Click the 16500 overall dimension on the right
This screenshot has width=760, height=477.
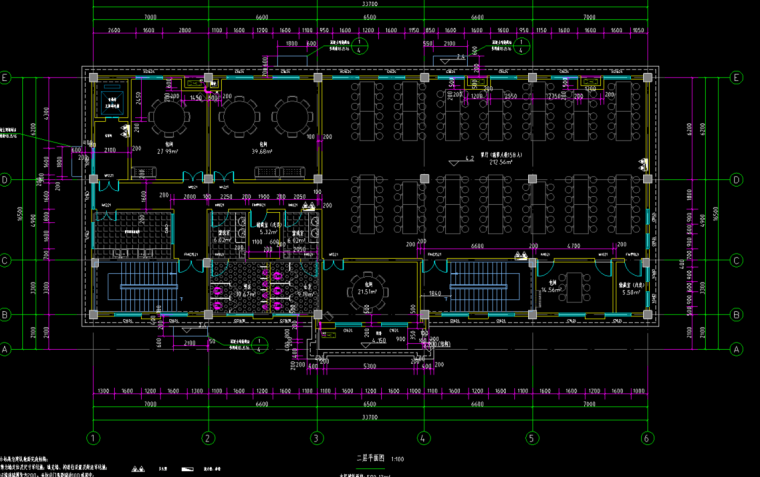click(x=715, y=215)
